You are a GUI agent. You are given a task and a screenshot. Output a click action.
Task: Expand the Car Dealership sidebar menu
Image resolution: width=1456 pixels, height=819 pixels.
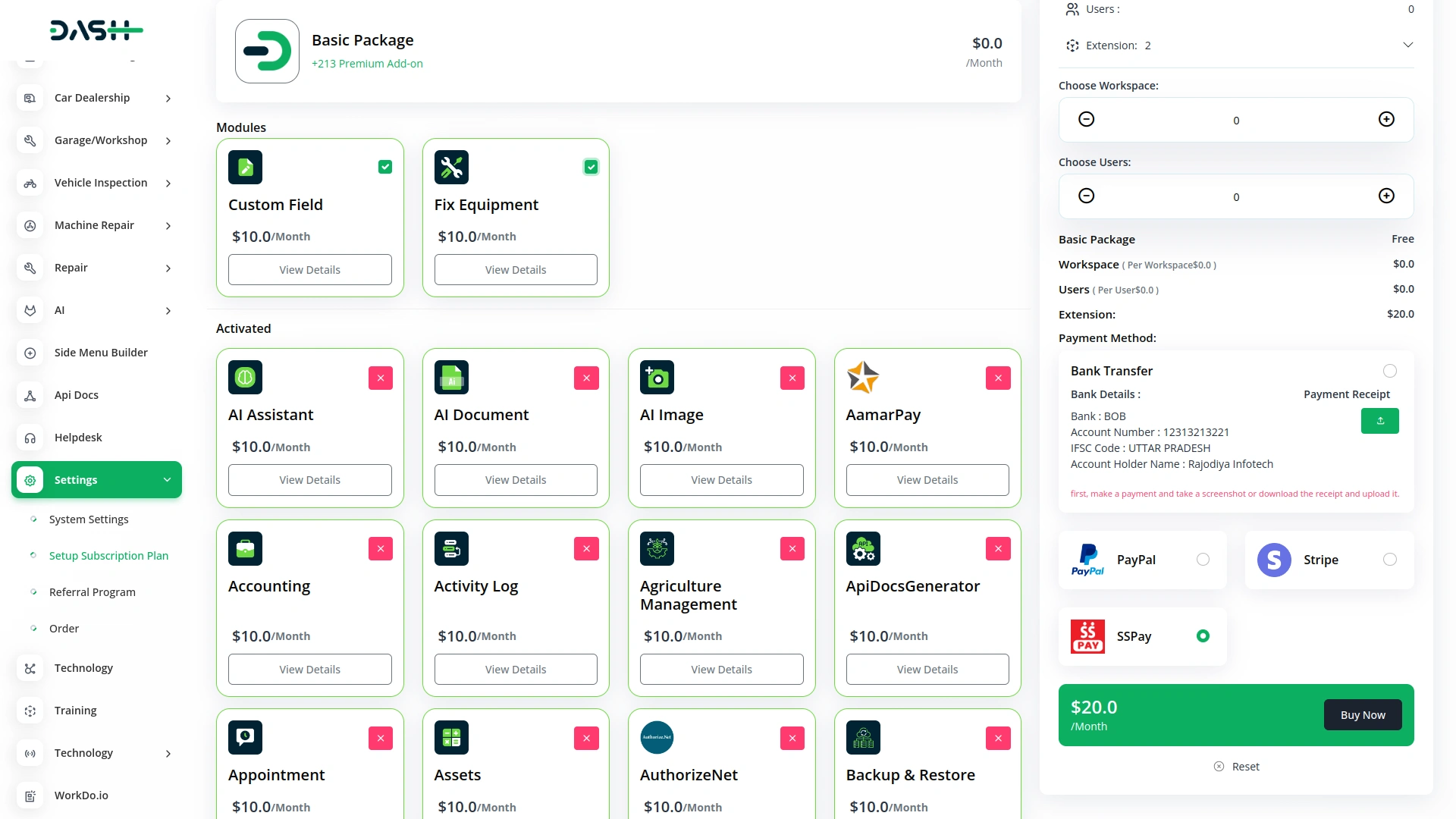click(168, 99)
